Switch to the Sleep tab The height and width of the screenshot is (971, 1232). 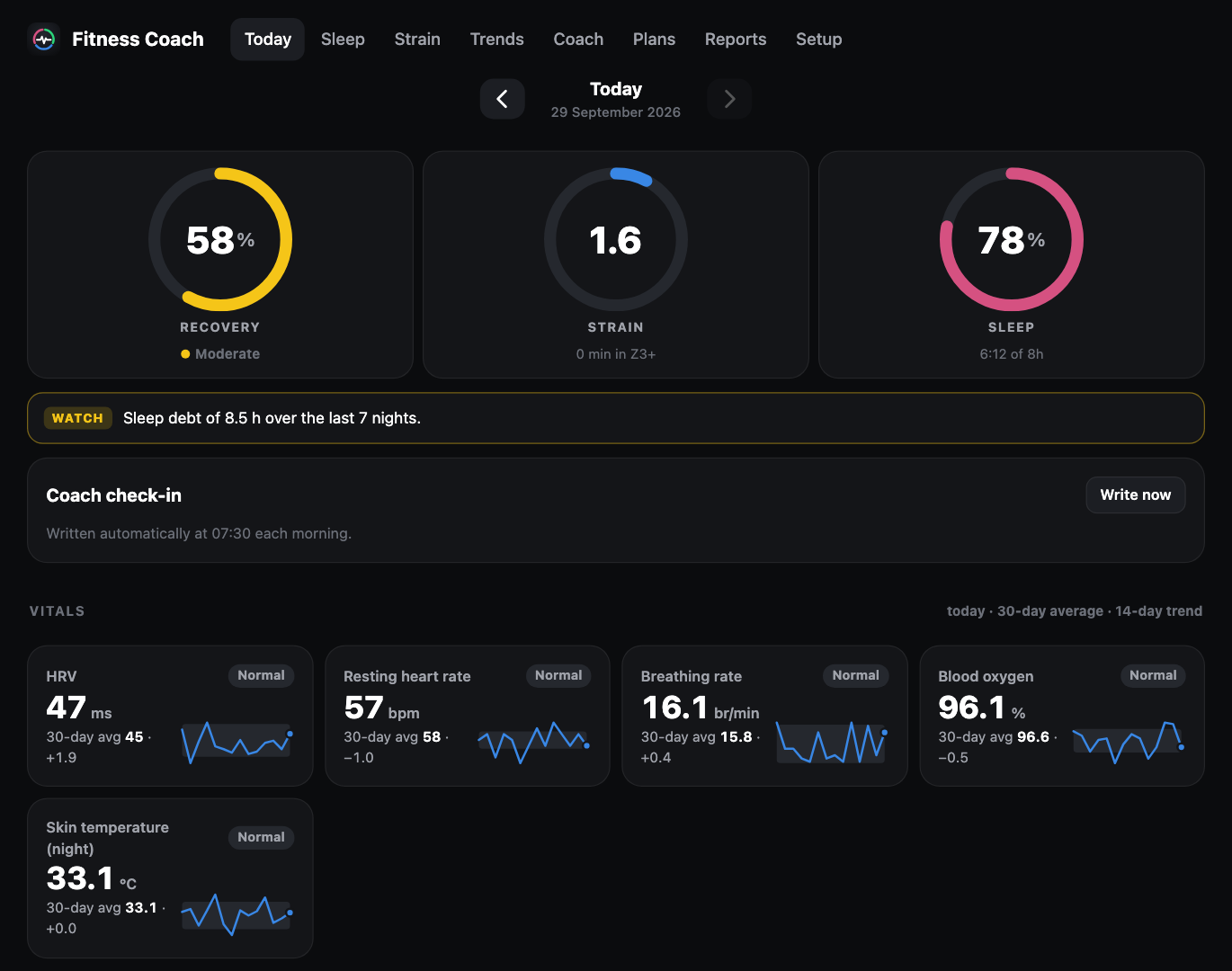point(343,40)
